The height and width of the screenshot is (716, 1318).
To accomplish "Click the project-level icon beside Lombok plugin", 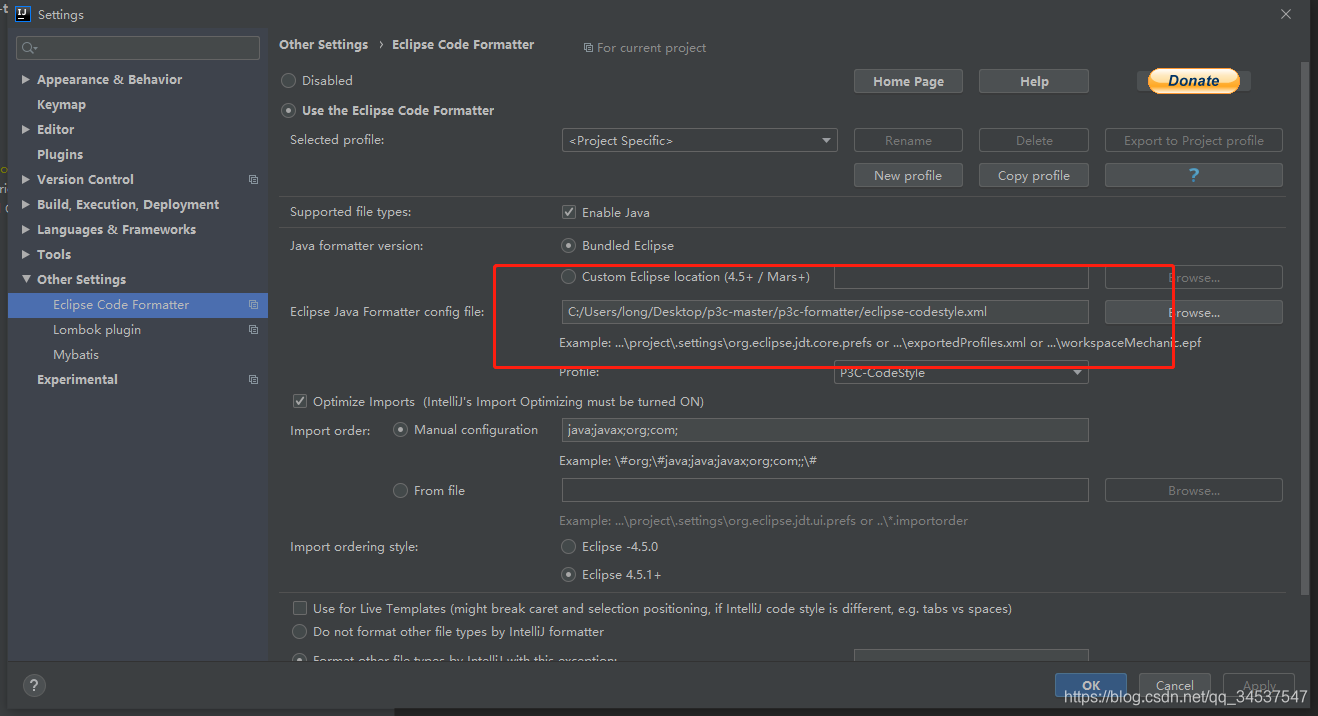I will pos(253,330).
